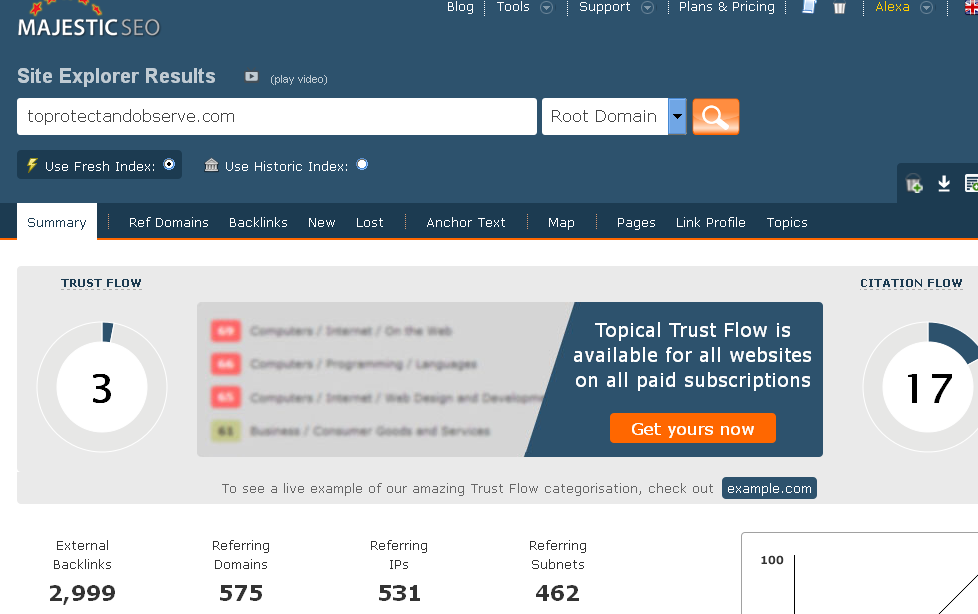Open the example.com link
The width and height of the screenshot is (978, 614).
click(x=769, y=489)
